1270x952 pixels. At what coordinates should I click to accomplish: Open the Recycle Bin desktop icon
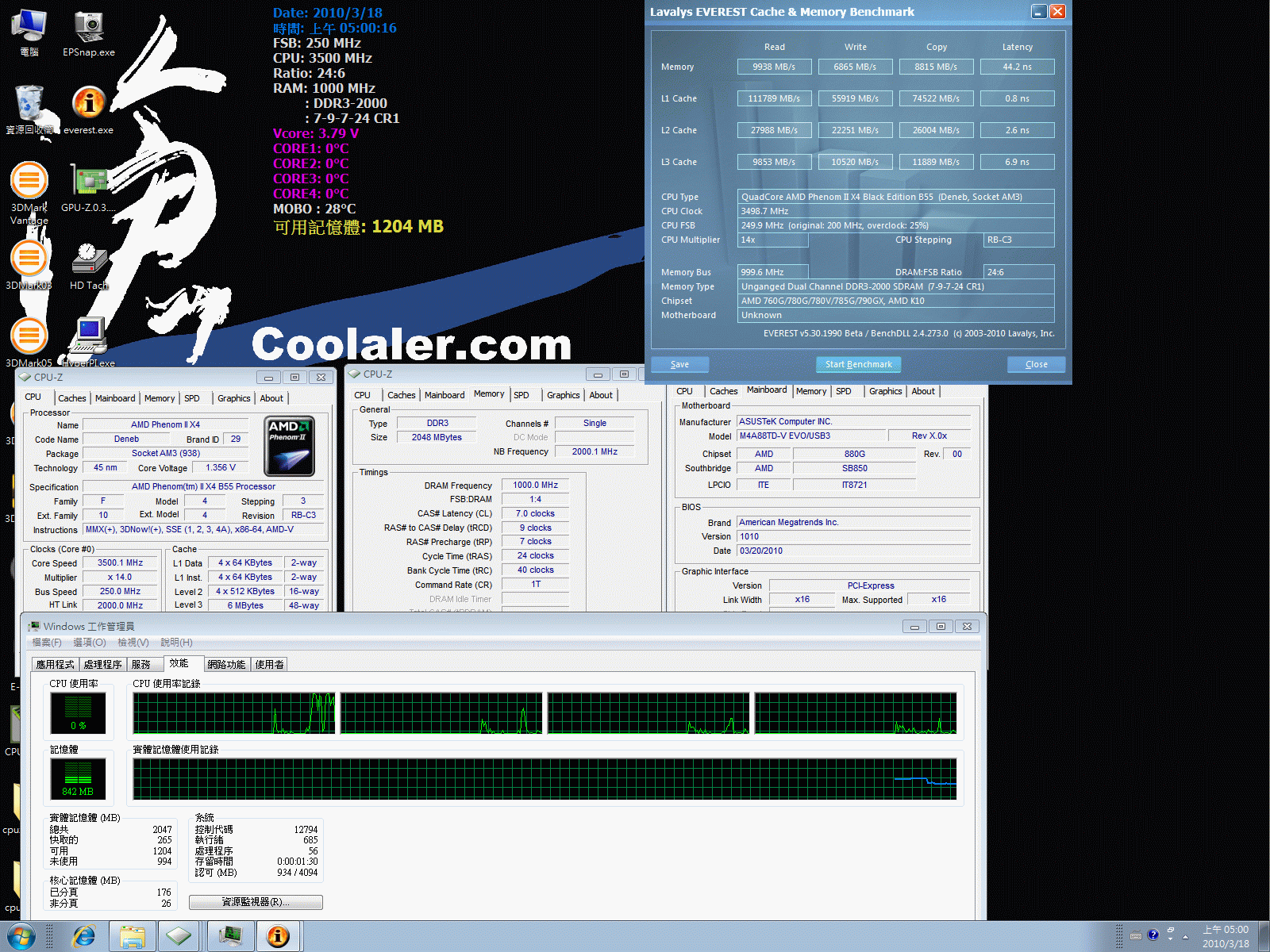[29, 109]
